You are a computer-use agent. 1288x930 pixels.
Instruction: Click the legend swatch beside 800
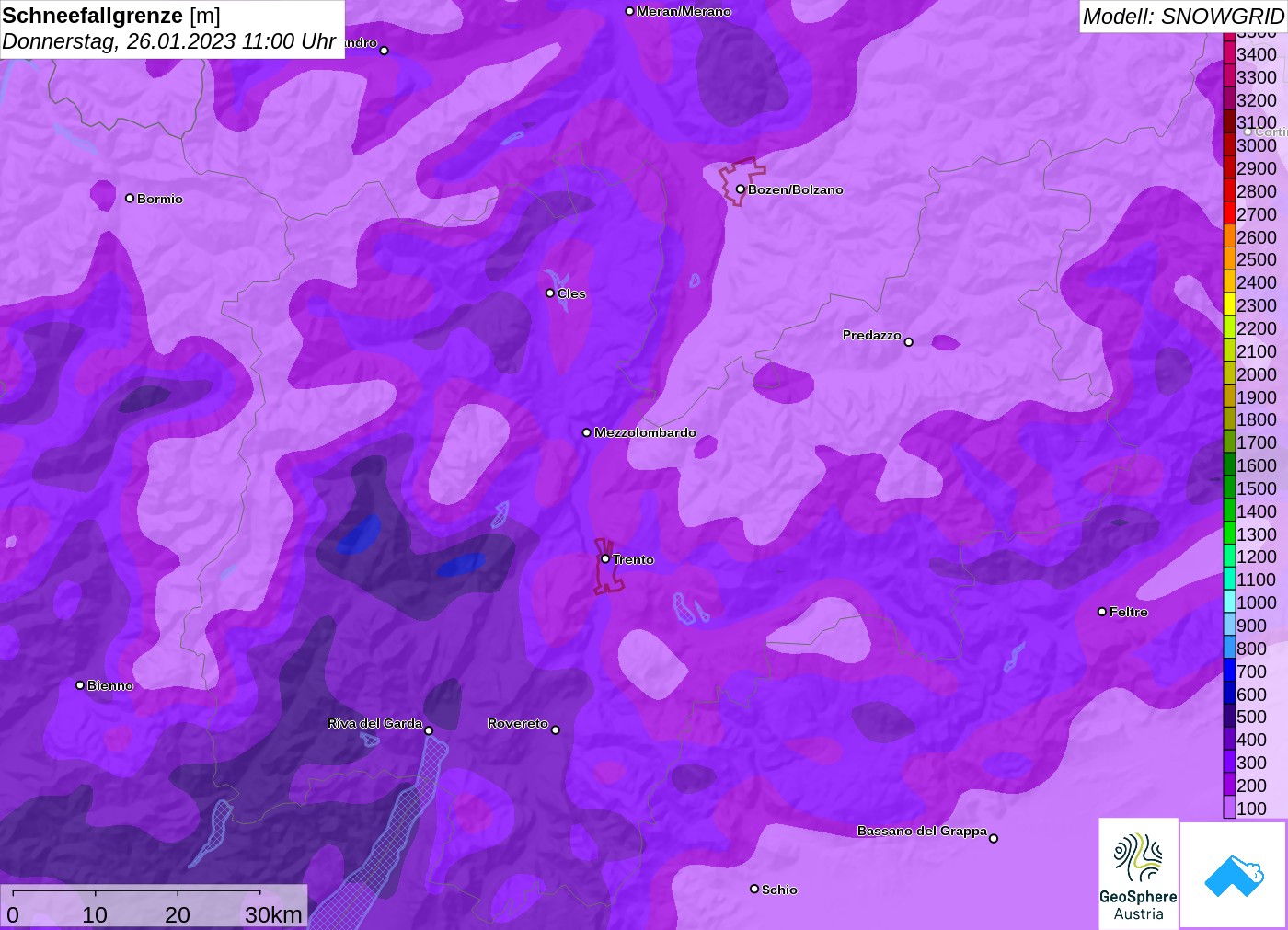click(x=1229, y=648)
